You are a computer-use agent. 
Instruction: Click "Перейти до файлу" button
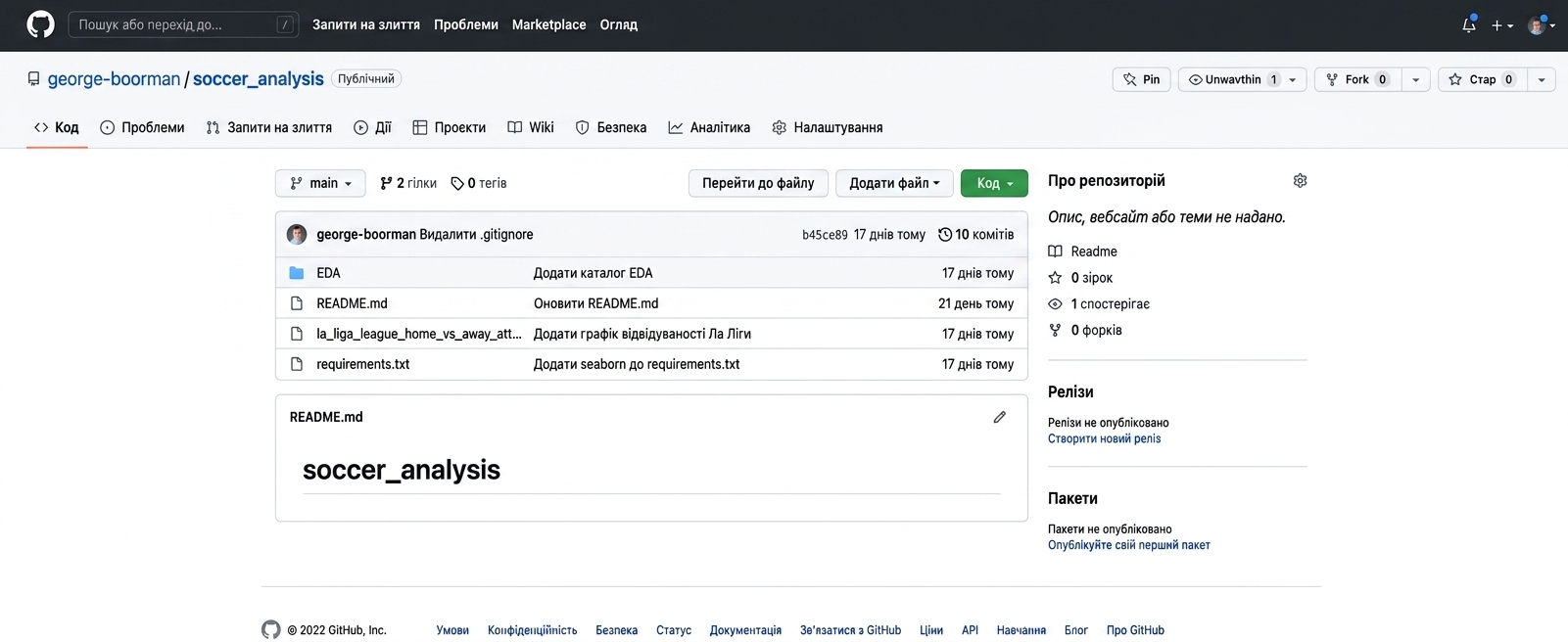click(x=758, y=183)
